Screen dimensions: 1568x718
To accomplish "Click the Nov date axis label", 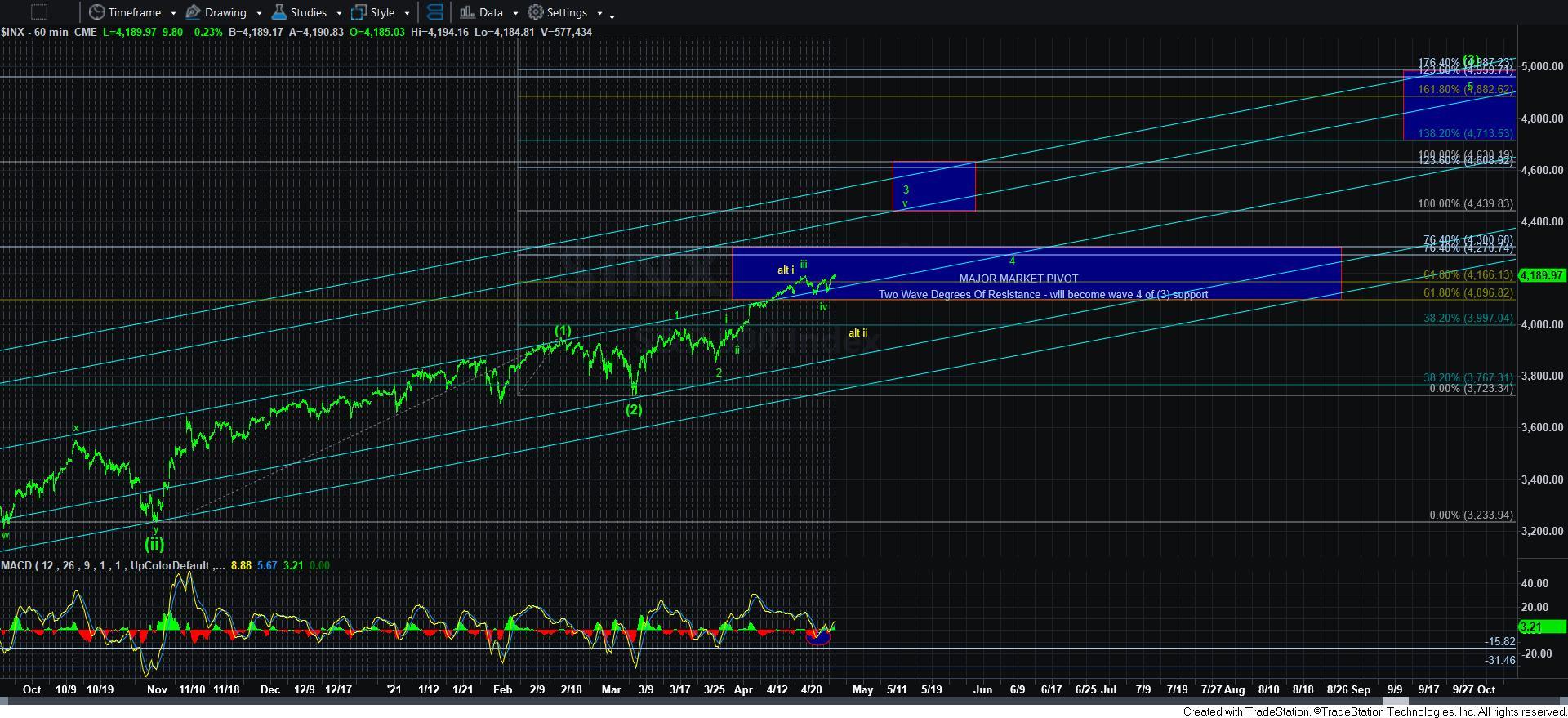I will tap(157, 689).
